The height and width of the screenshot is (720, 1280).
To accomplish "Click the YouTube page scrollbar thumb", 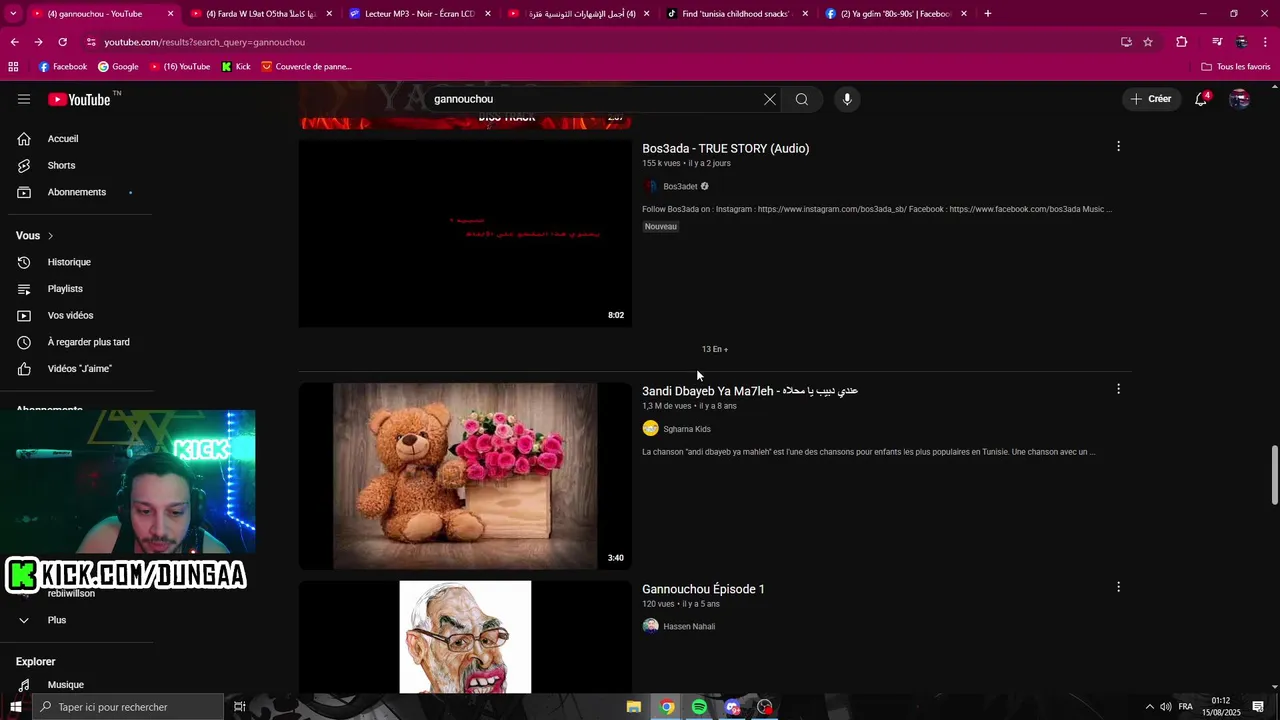I will 1274,475.
